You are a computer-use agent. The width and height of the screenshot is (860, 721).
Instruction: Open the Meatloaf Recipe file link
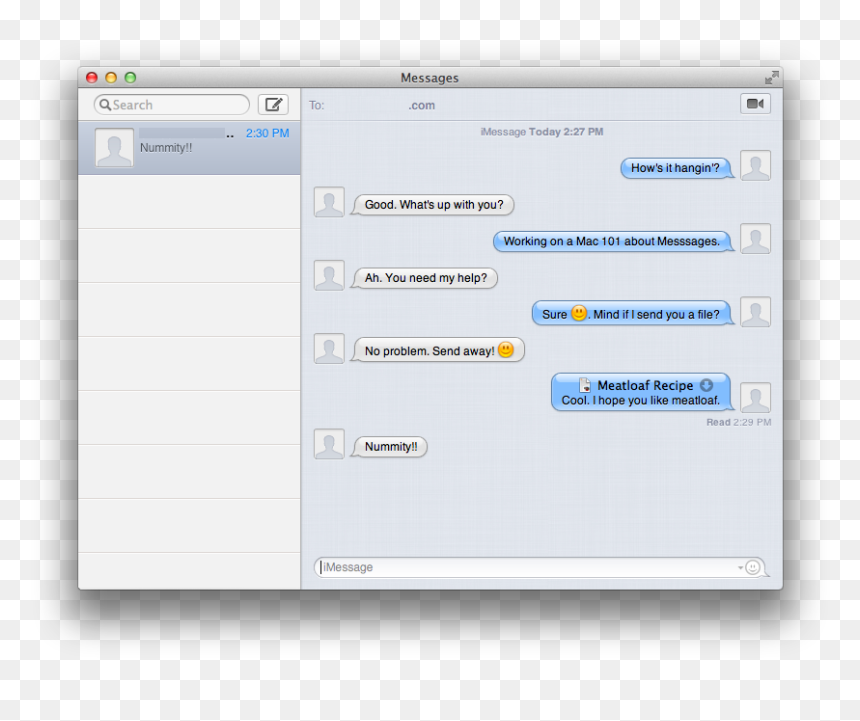point(645,385)
